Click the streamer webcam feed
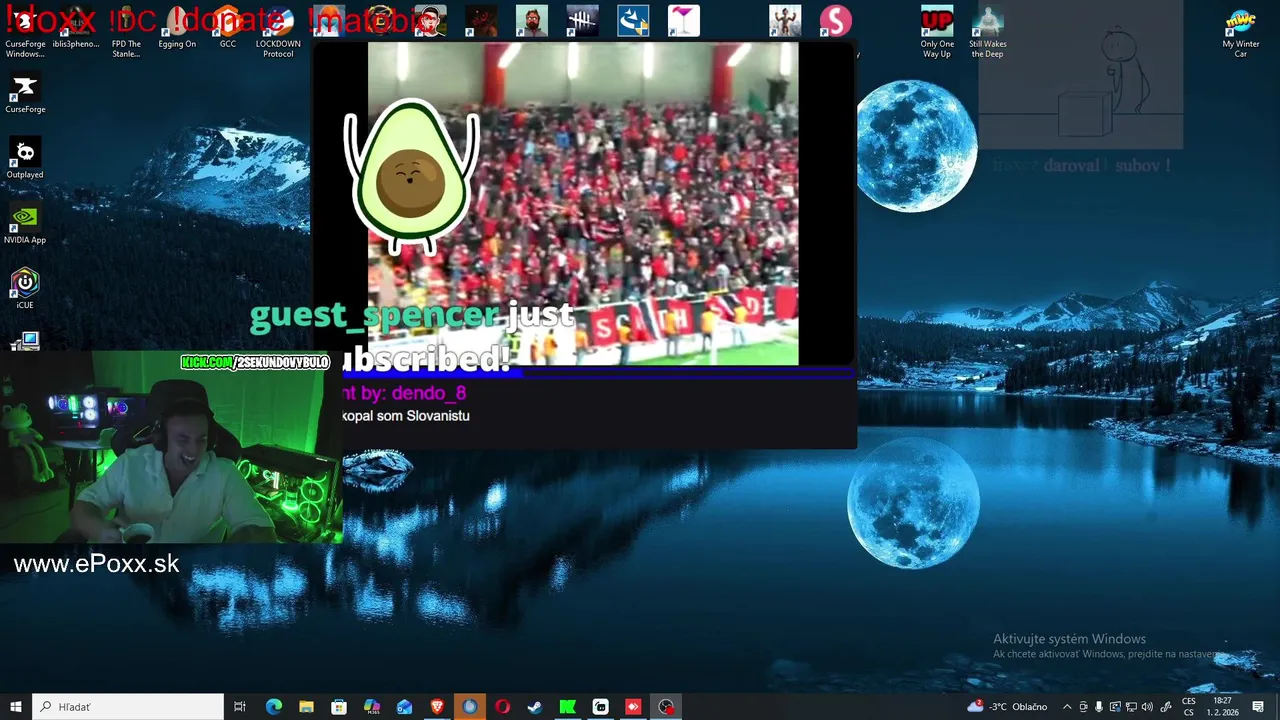The width and height of the screenshot is (1280, 720). pos(171,447)
